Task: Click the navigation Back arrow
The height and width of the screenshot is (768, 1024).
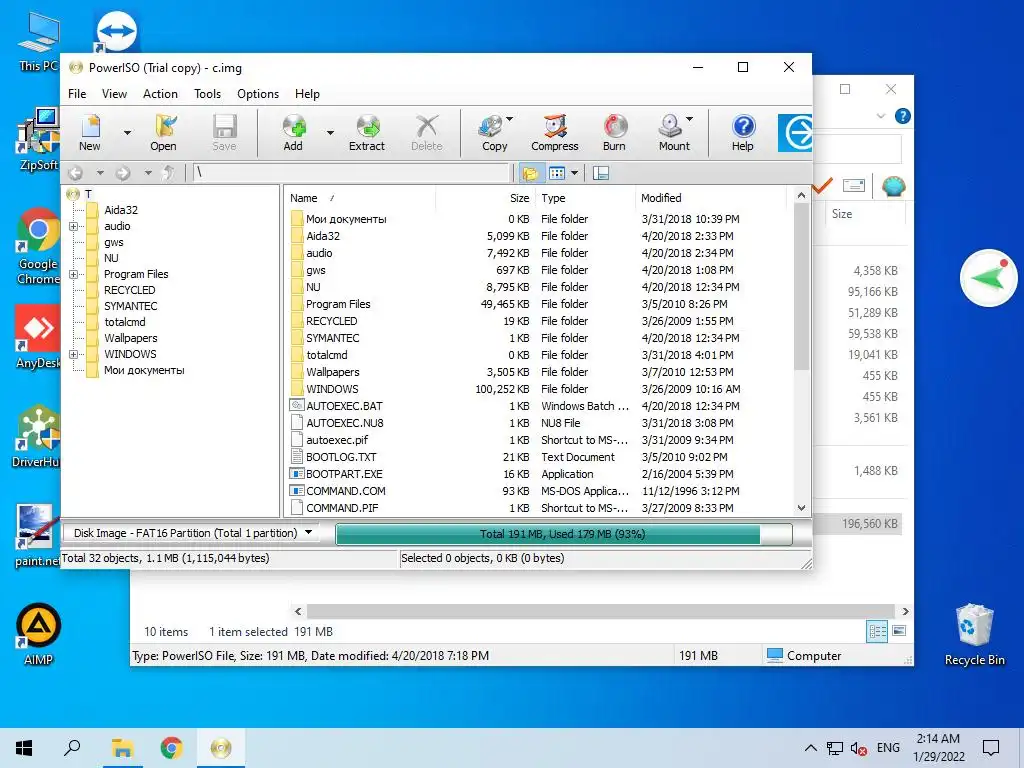Action: (x=76, y=173)
